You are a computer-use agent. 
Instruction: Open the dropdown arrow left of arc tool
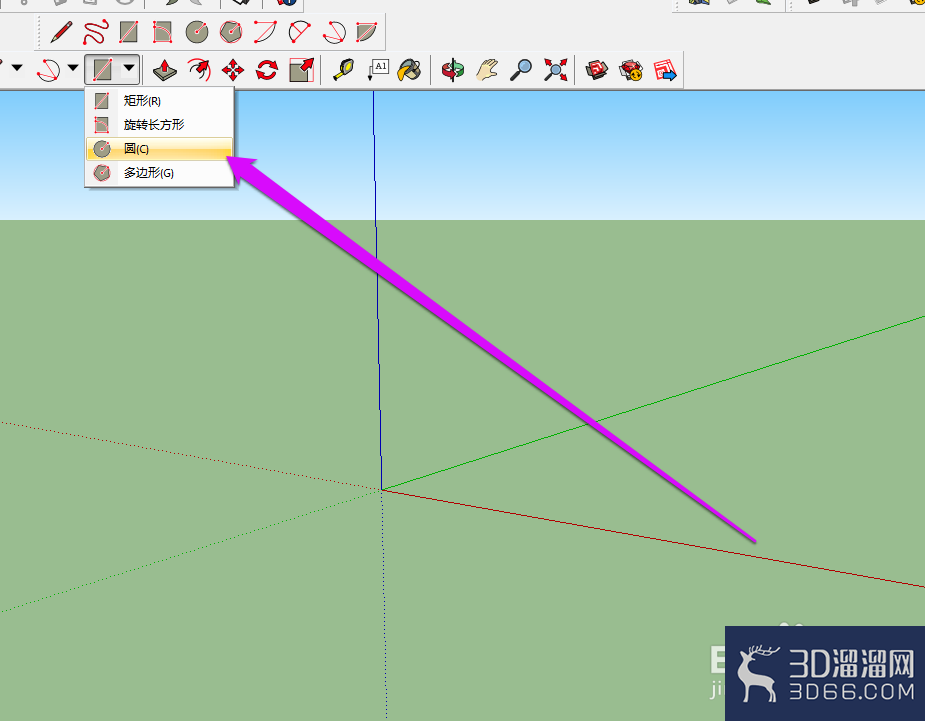(17, 68)
